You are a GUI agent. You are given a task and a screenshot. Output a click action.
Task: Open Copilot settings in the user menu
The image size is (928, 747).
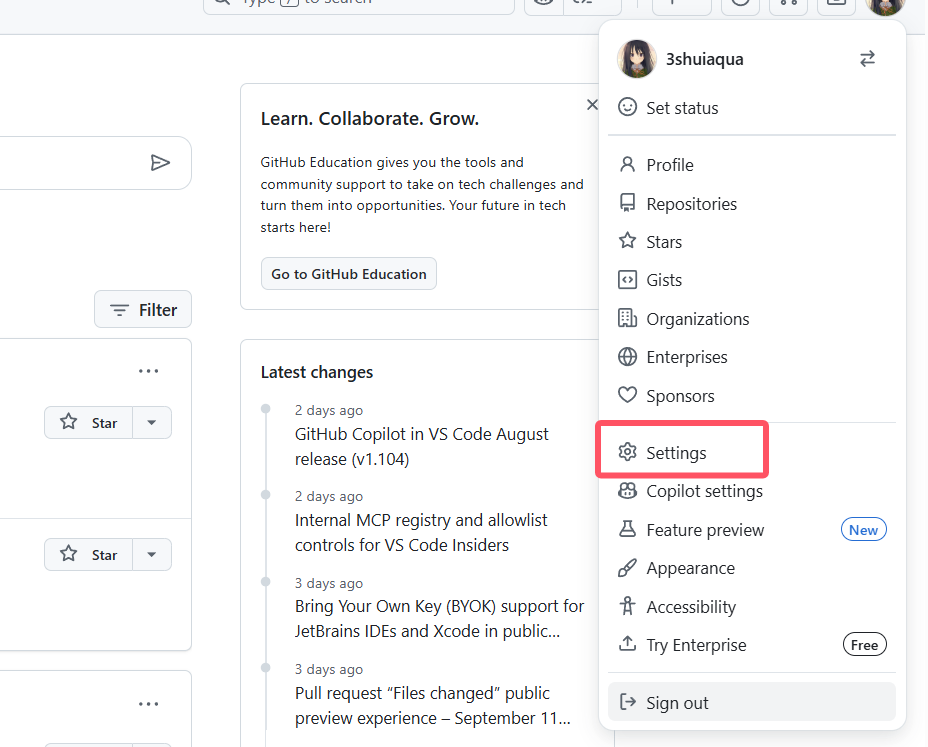coord(704,491)
